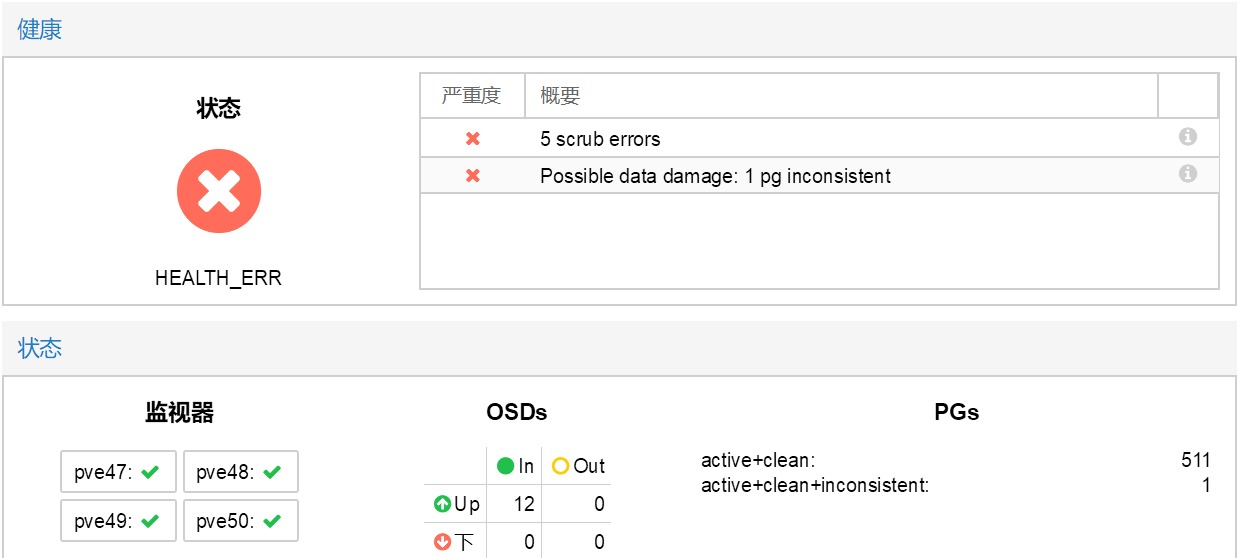Image resolution: width=1244 pixels, height=558 pixels.
Task: Click the yellow Out status circle icon
Action: click(x=560, y=466)
